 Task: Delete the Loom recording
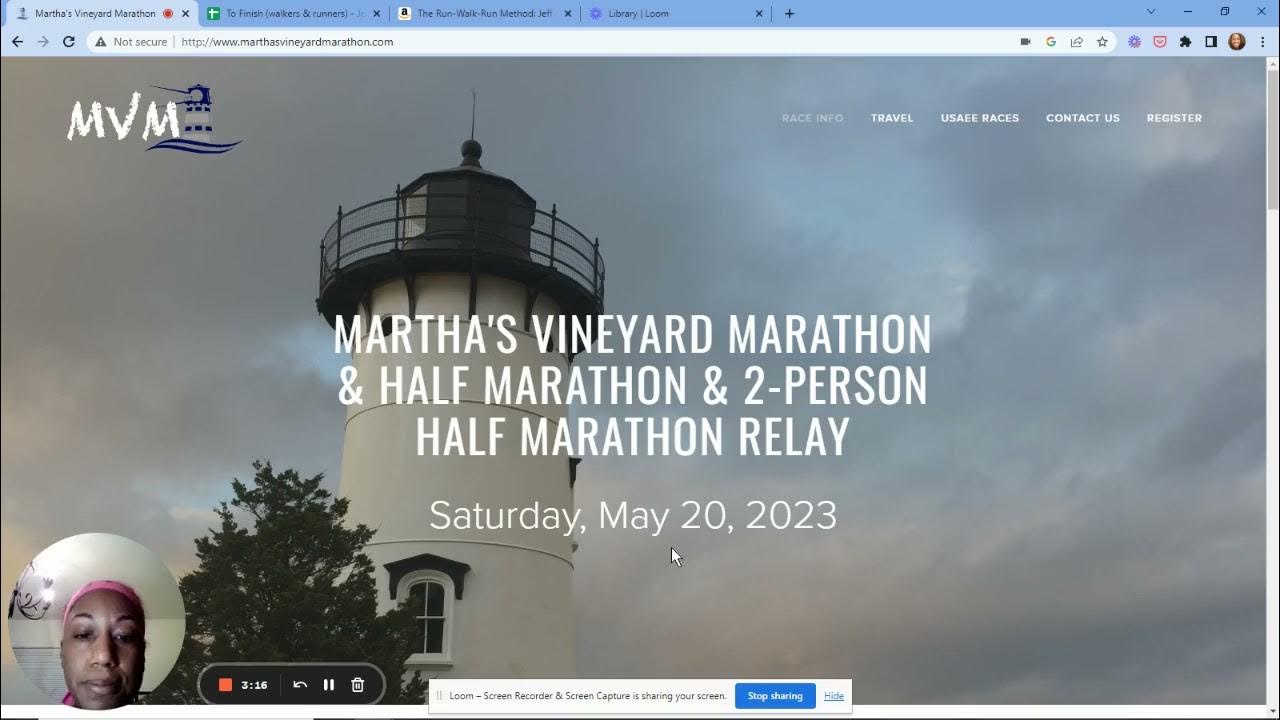pos(358,685)
